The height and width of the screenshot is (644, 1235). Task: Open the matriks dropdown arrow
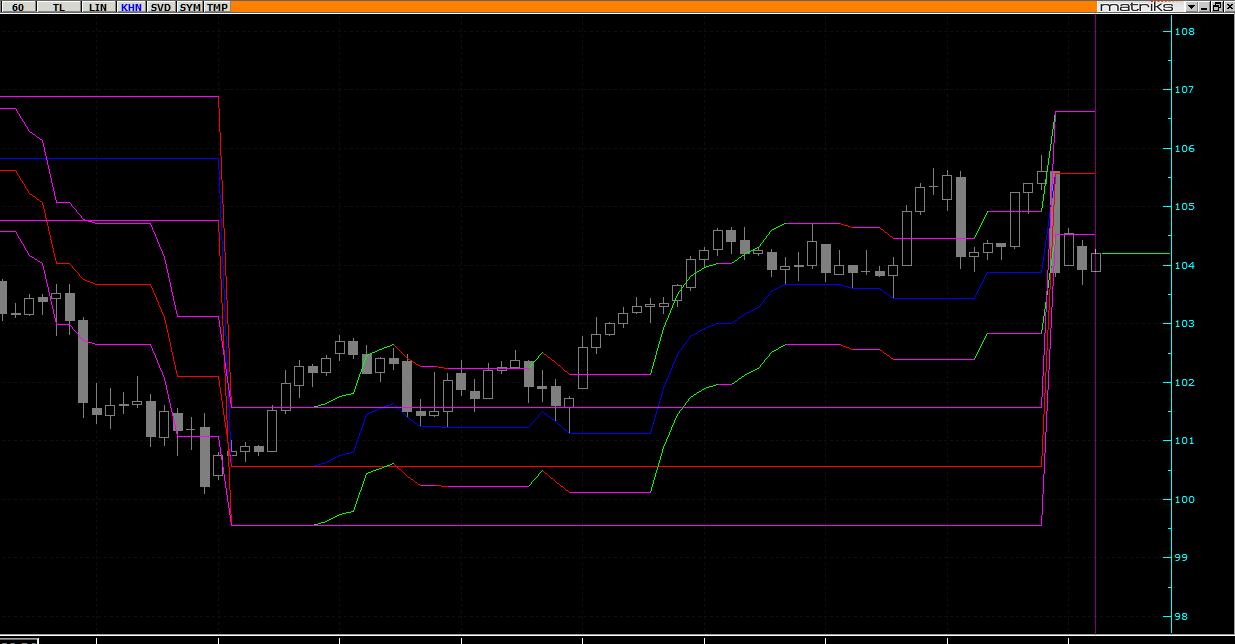point(1191,6)
